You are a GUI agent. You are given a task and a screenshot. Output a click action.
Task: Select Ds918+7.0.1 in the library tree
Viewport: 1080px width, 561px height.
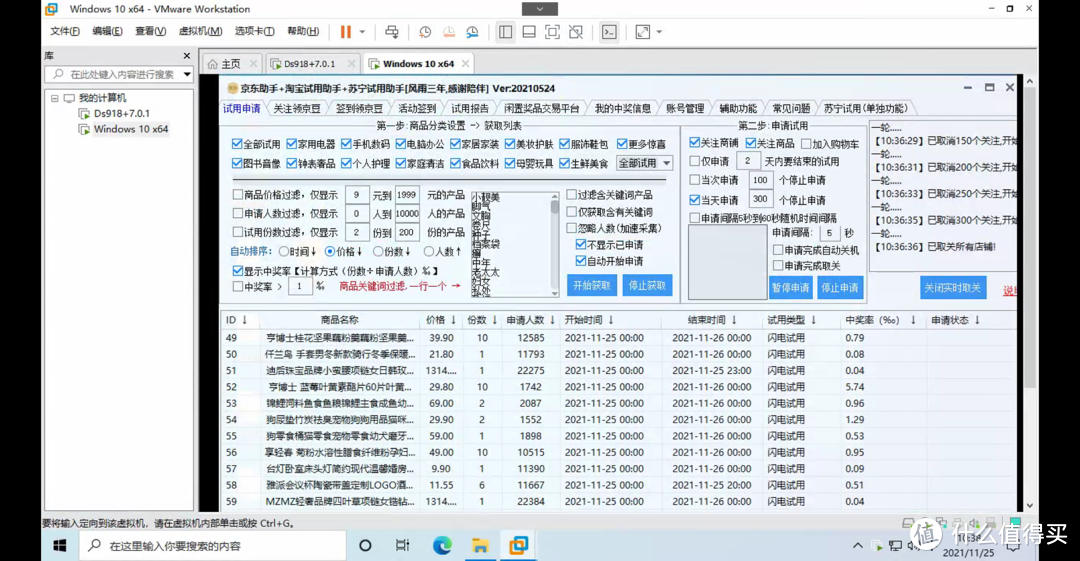pyautogui.click(x=121, y=113)
